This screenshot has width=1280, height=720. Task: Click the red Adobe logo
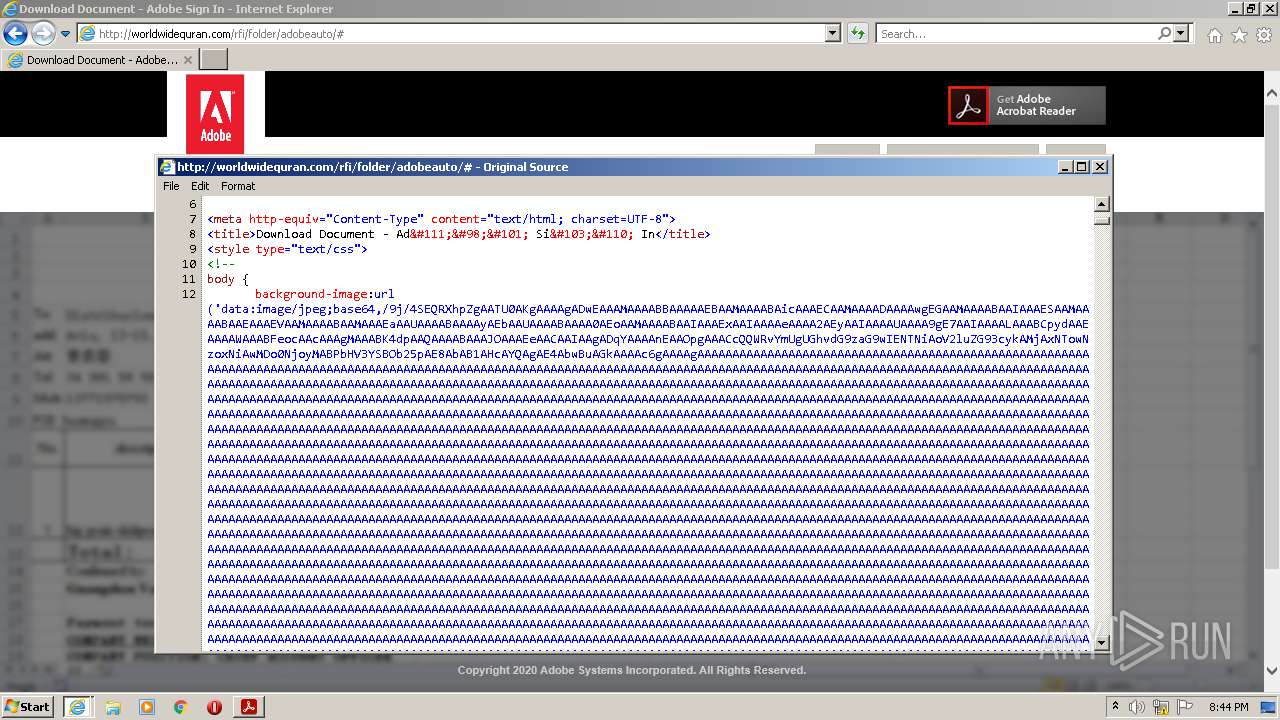point(215,114)
